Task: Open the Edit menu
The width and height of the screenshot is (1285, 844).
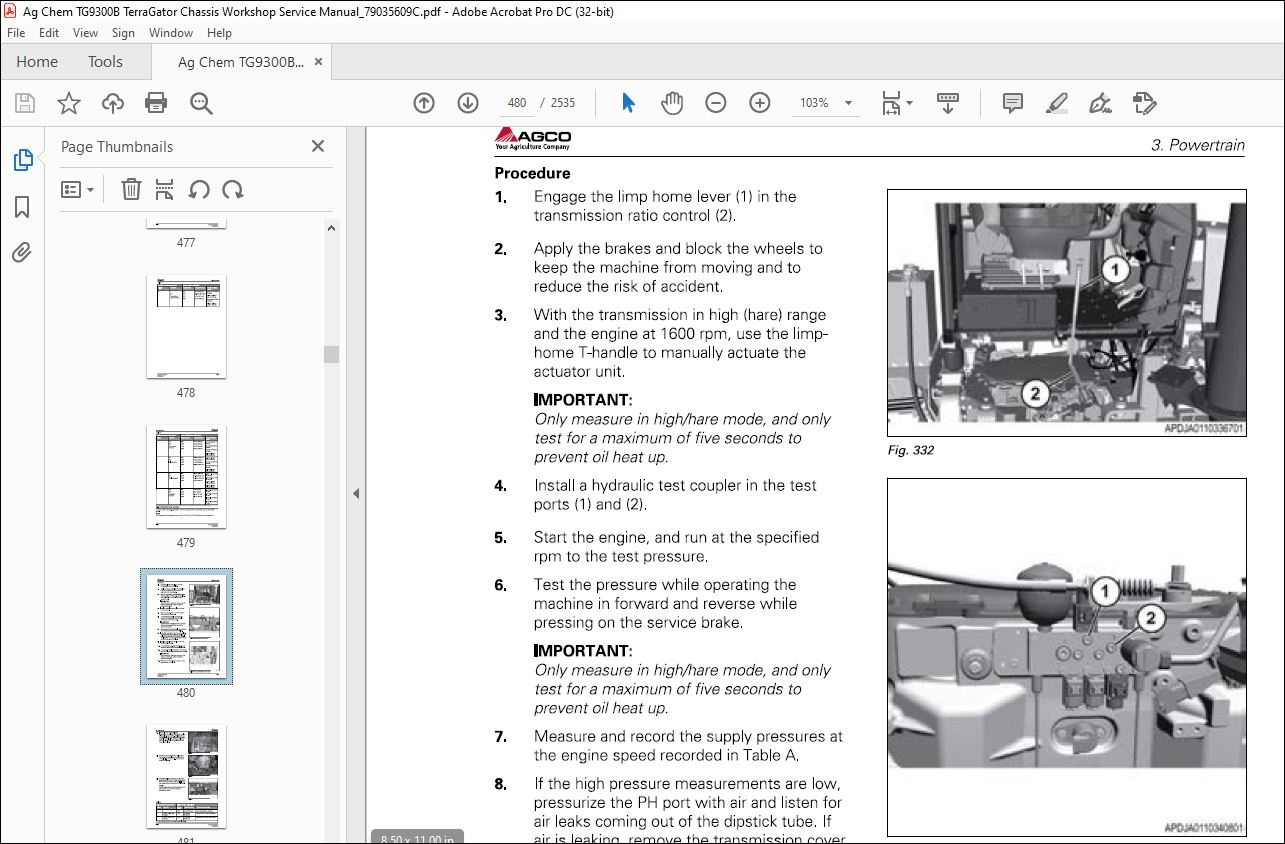Action: 49,33
